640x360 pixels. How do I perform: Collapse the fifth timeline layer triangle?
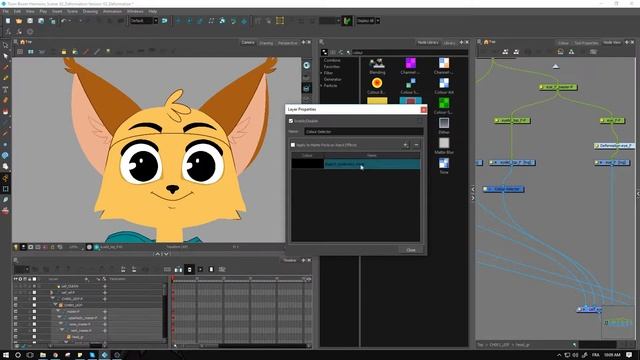tap(58, 311)
